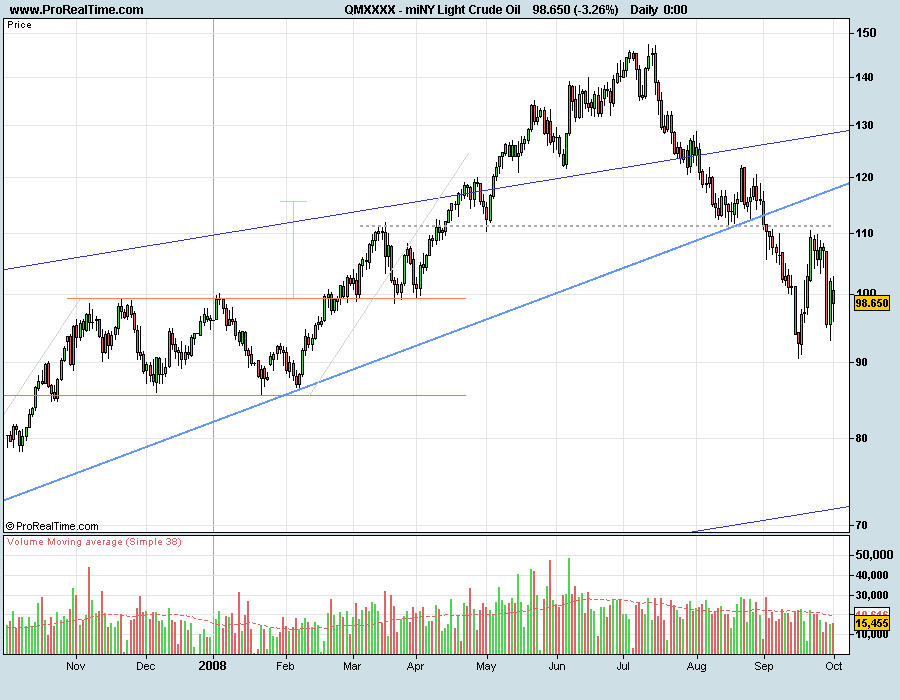Select the light blue vertical measurement marker
Viewport: 900px width, 700px height.
point(293,249)
